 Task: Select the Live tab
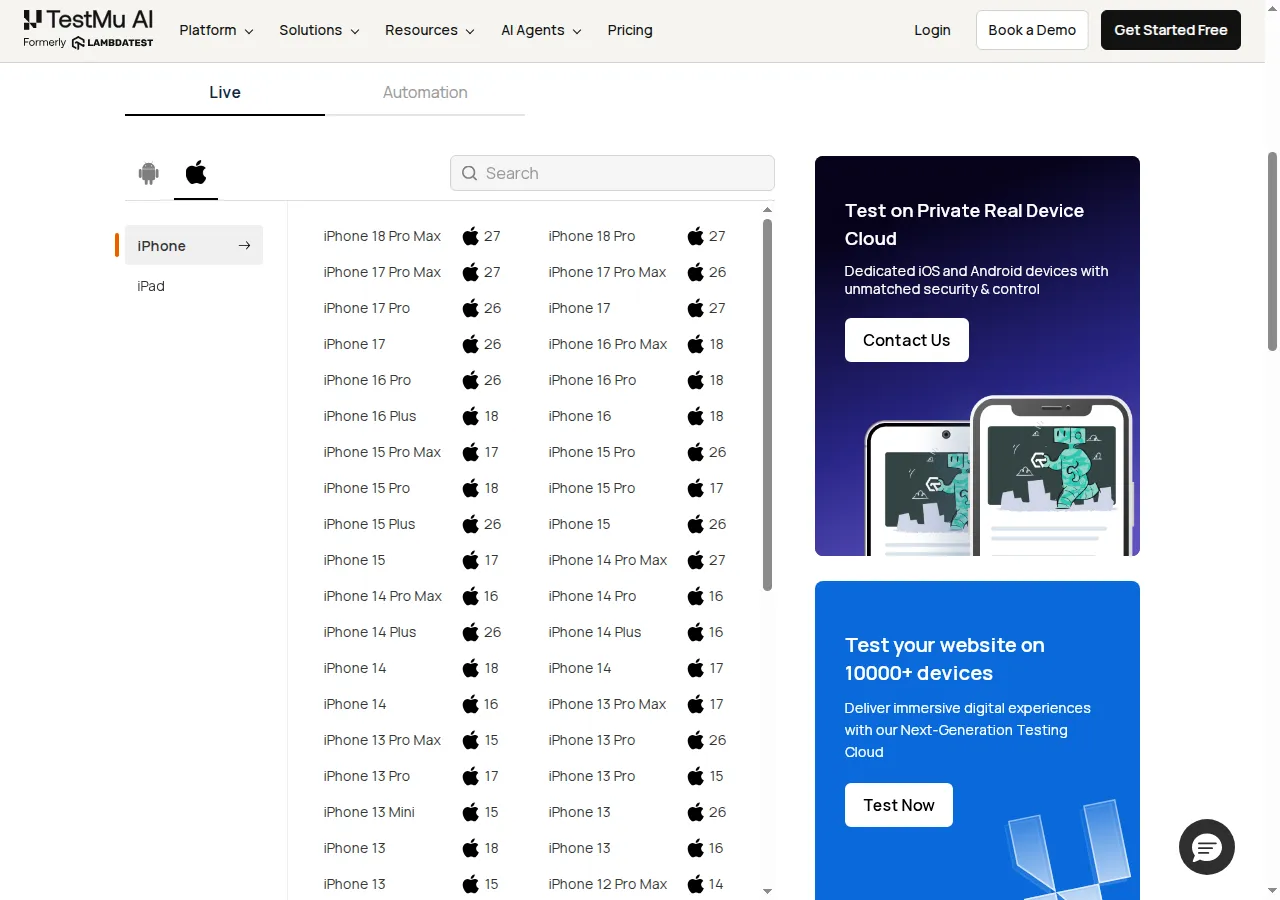click(x=225, y=92)
